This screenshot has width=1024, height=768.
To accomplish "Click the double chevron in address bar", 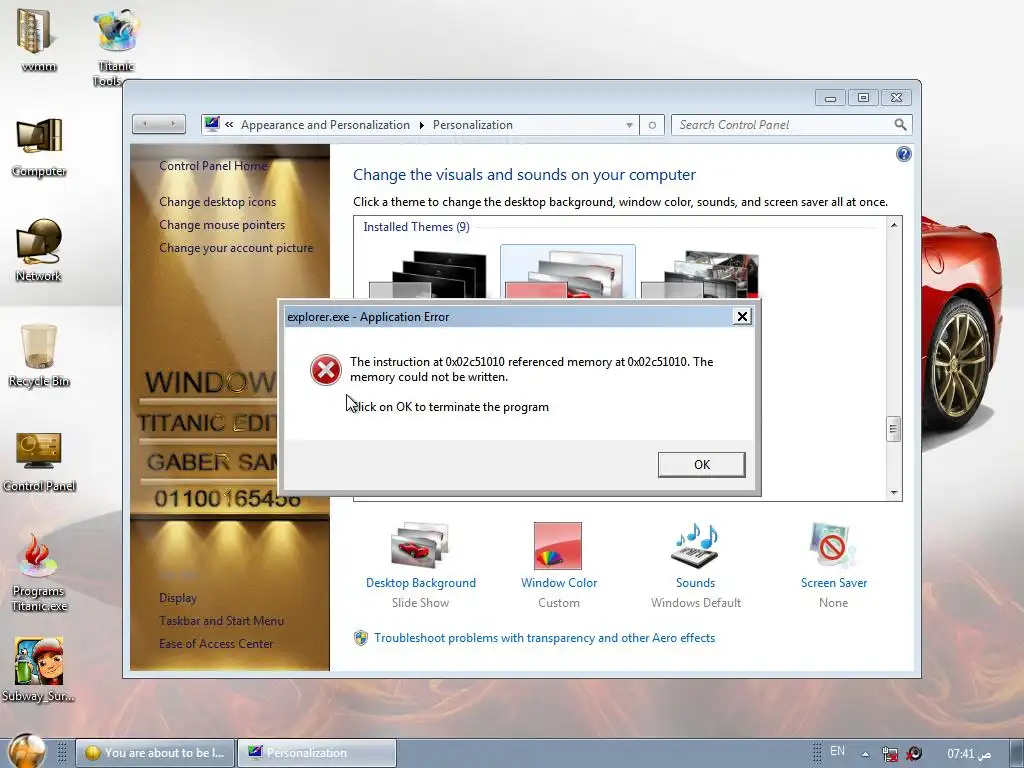I will point(229,124).
